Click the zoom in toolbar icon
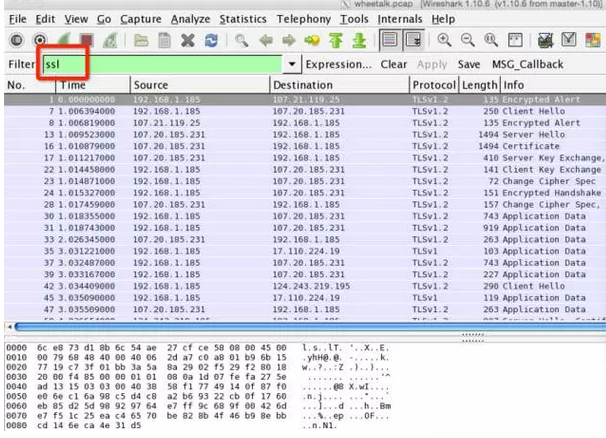This screenshot has width=606, height=438. (x=445, y=41)
